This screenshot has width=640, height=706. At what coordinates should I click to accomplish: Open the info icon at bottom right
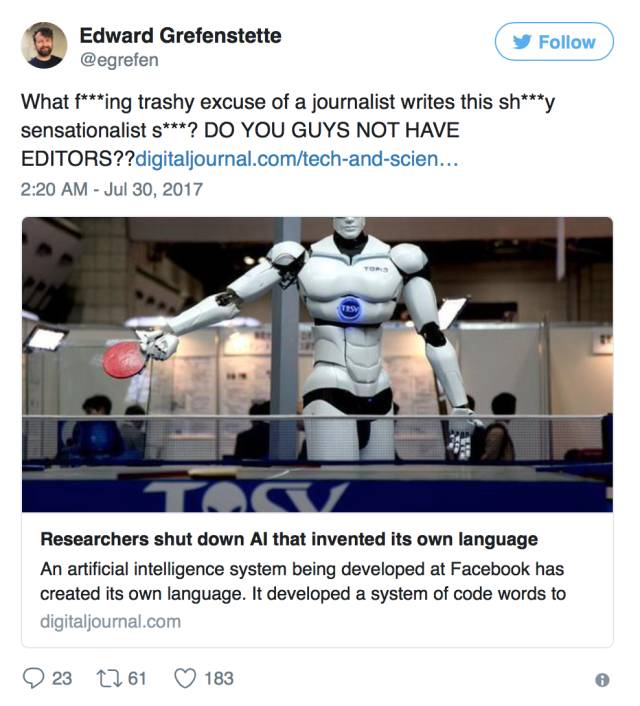pyautogui.click(x=602, y=679)
